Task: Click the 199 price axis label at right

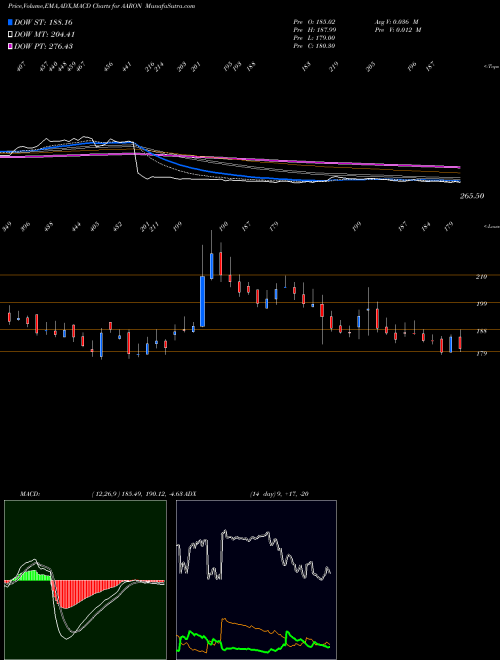Action: (x=481, y=304)
